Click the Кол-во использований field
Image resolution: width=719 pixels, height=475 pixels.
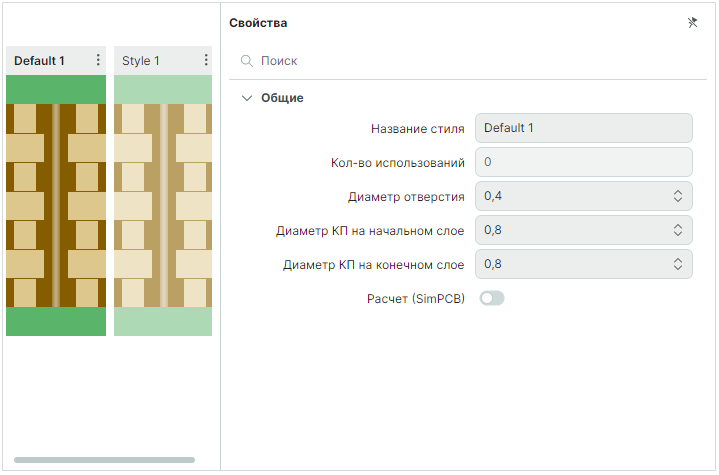point(583,162)
